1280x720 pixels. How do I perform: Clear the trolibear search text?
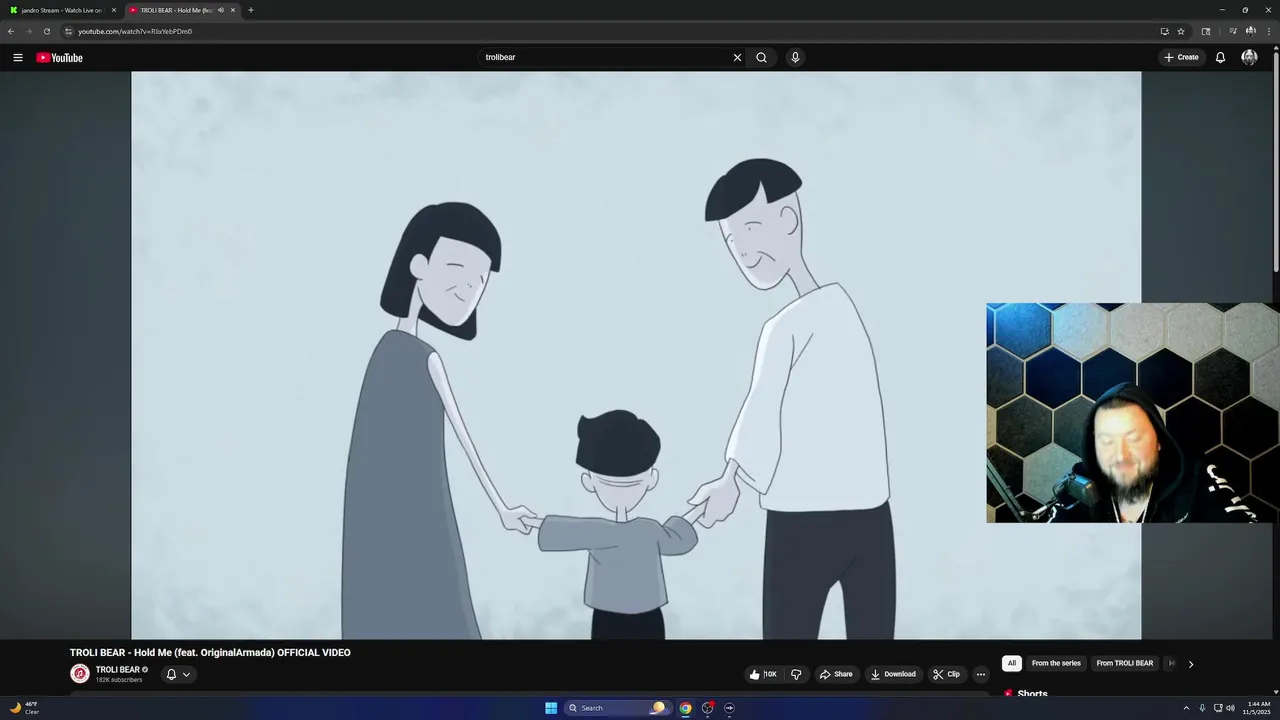point(737,57)
